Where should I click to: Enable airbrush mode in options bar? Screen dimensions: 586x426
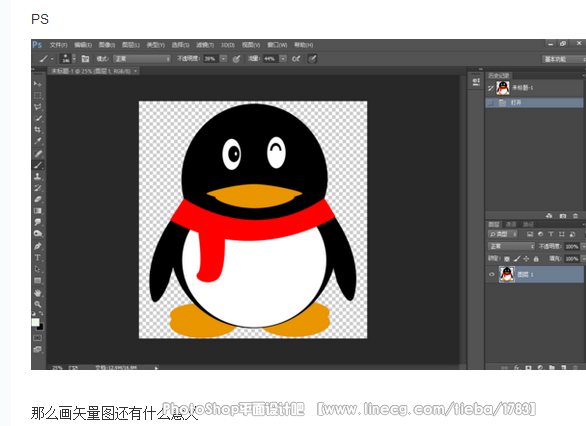(x=296, y=59)
